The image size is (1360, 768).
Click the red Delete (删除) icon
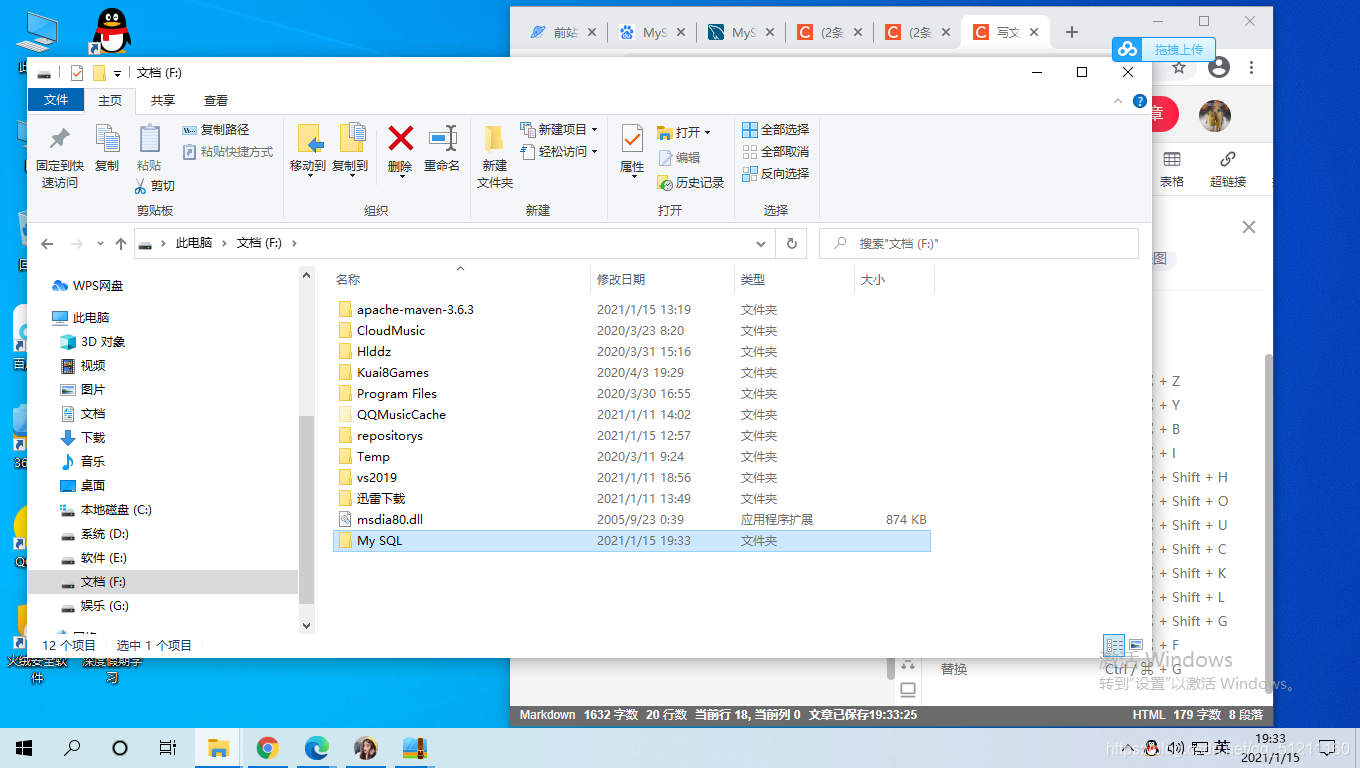point(400,138)
